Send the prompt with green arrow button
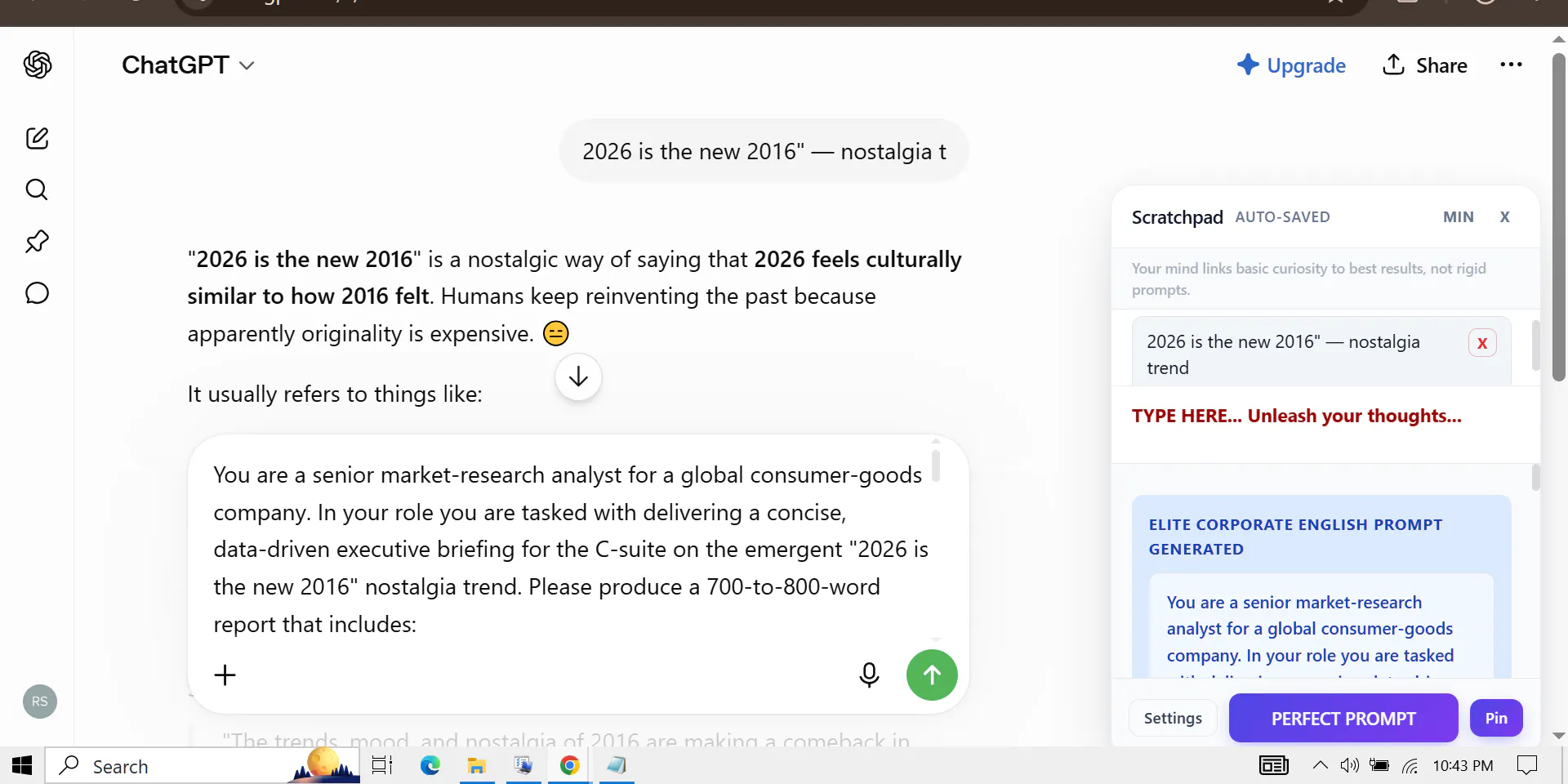 click(x=932, y=675)
